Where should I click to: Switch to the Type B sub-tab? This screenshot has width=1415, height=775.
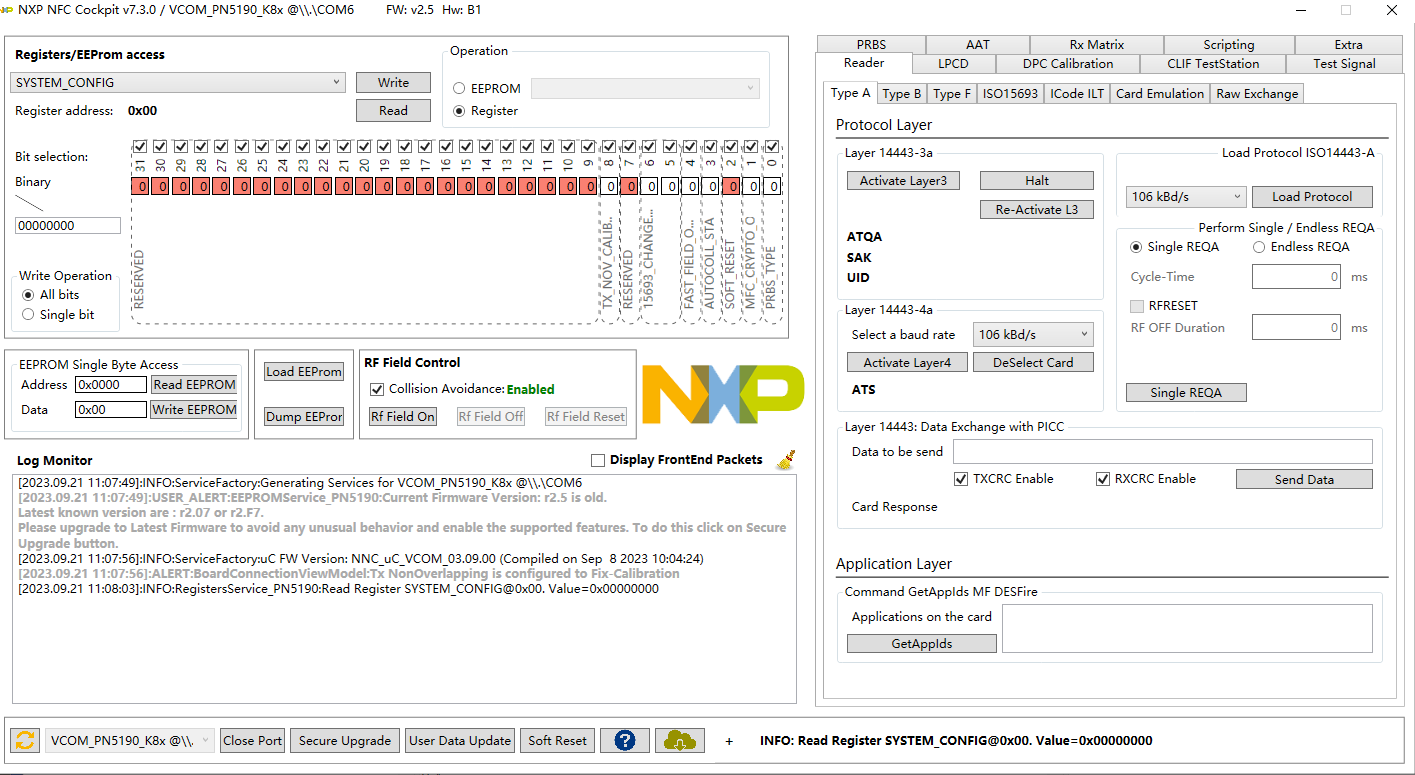(x=902, y=93)
